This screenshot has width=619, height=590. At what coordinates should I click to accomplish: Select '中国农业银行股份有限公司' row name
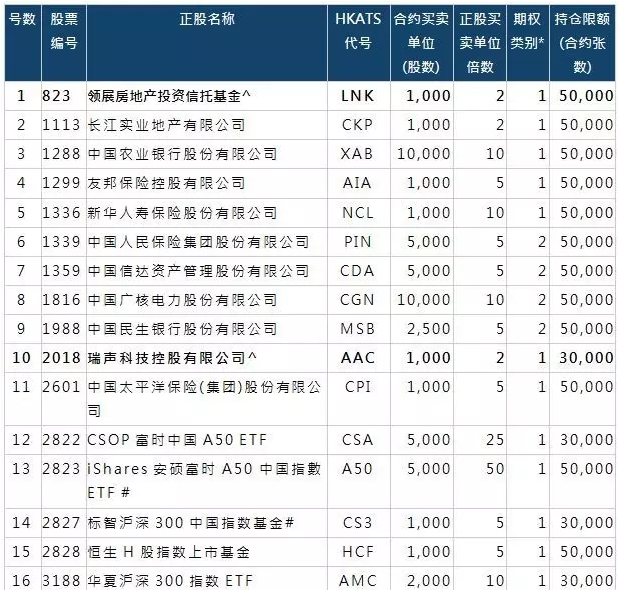182,154
